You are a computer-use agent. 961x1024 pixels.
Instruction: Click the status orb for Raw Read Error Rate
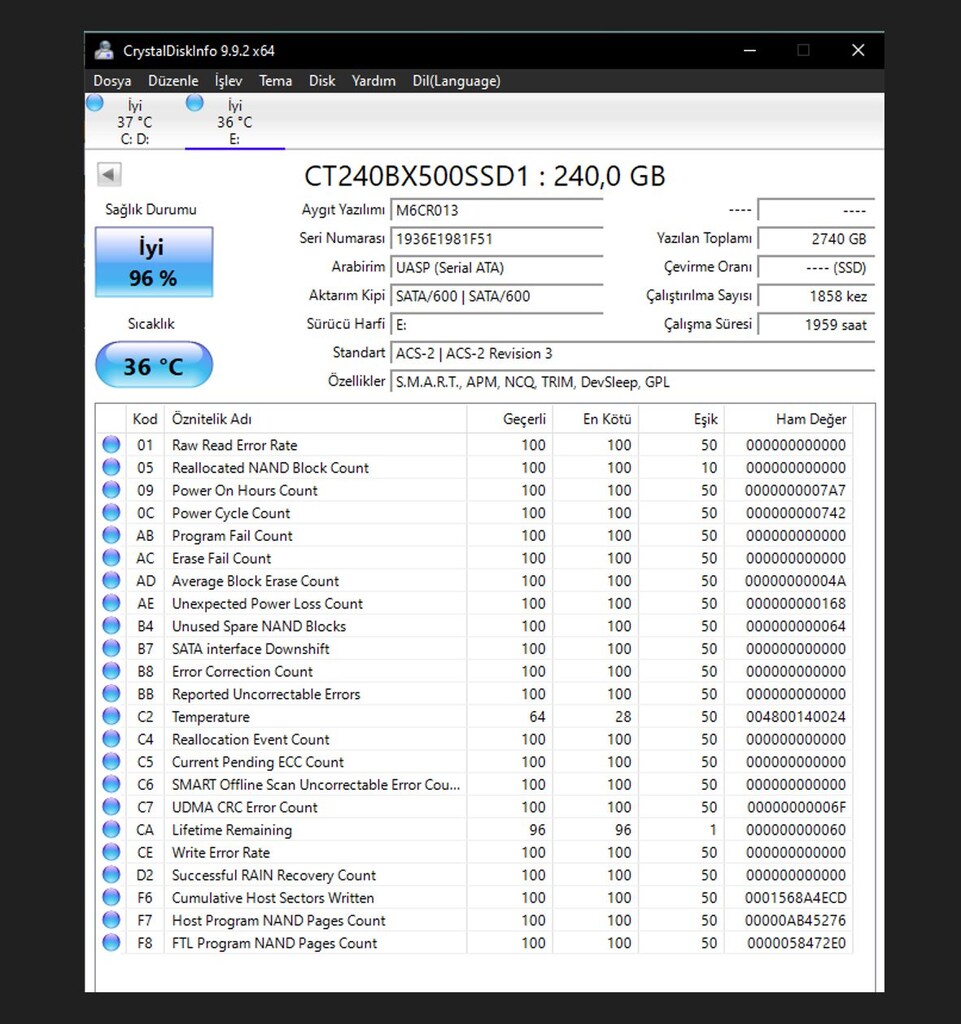pos(112,445)
